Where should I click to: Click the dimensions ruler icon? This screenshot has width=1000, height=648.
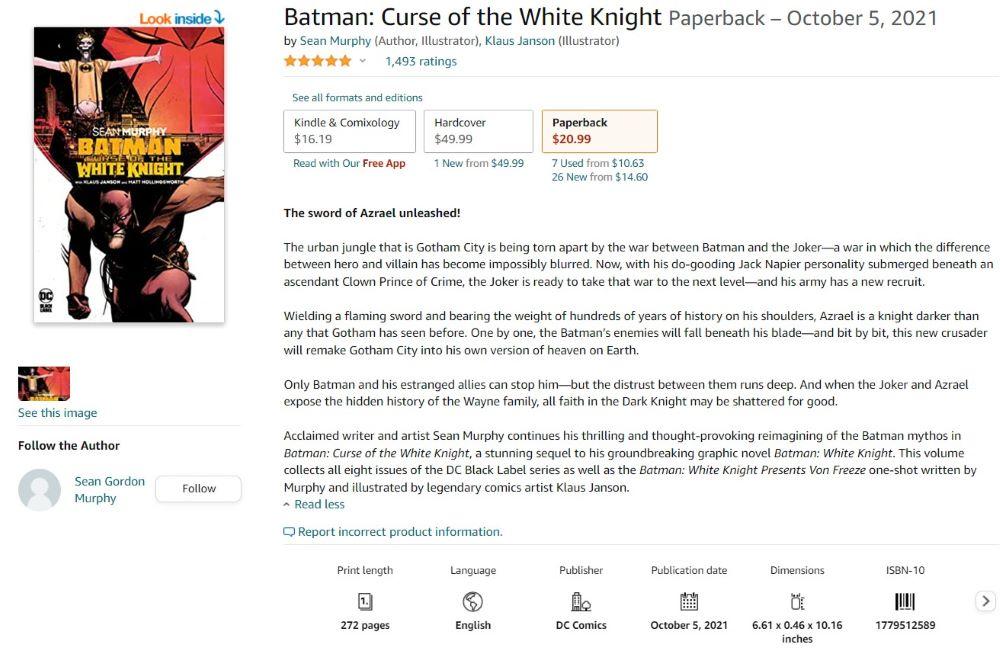click(797, 601)
